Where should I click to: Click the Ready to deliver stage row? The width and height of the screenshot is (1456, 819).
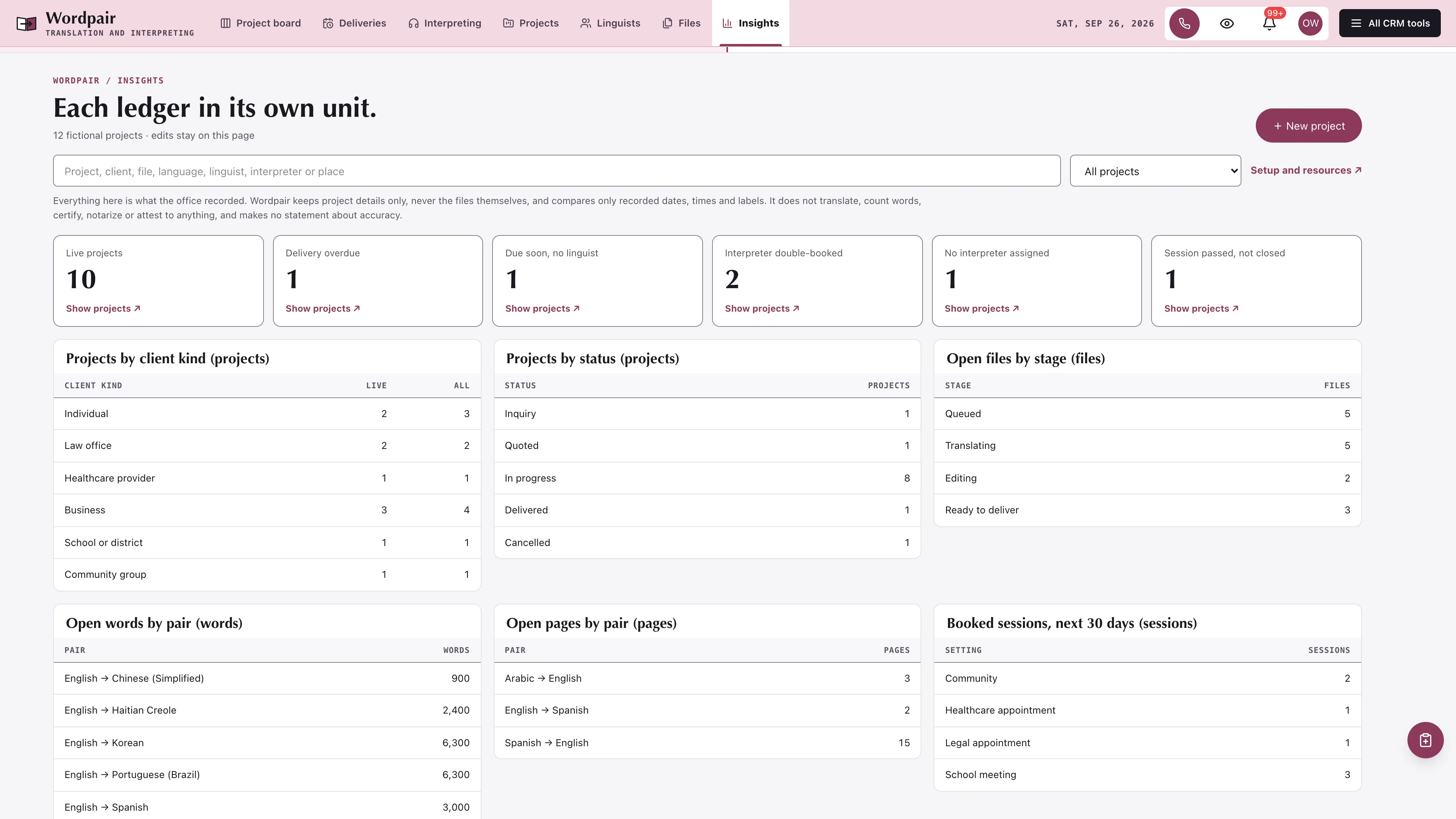pos(1147,510)
